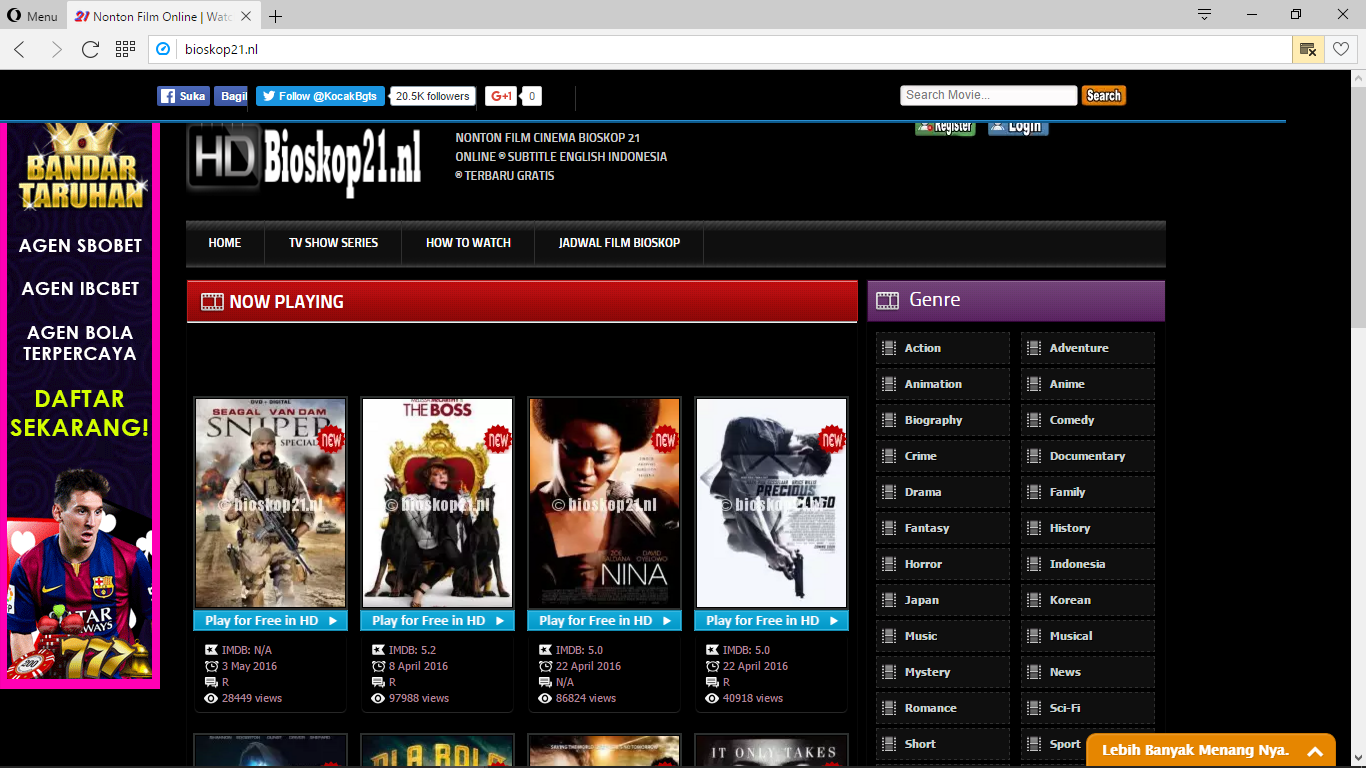Focus the Search Movie input field

989,95
